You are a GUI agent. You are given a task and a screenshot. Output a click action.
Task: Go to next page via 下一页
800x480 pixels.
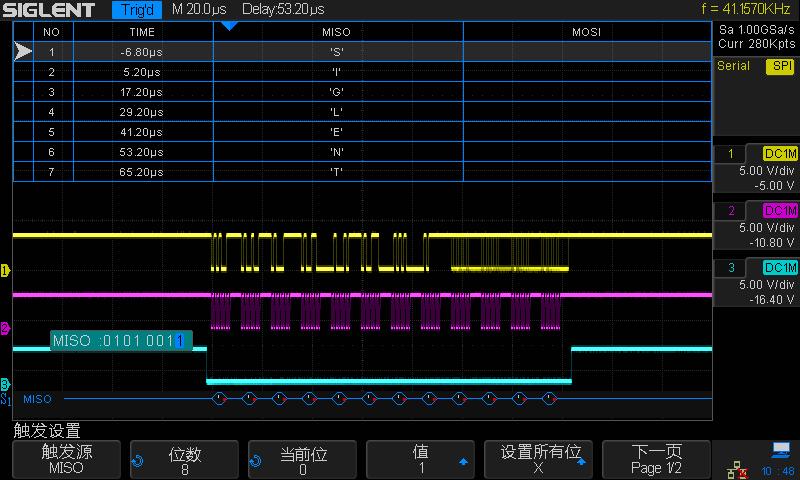[656, 460]
